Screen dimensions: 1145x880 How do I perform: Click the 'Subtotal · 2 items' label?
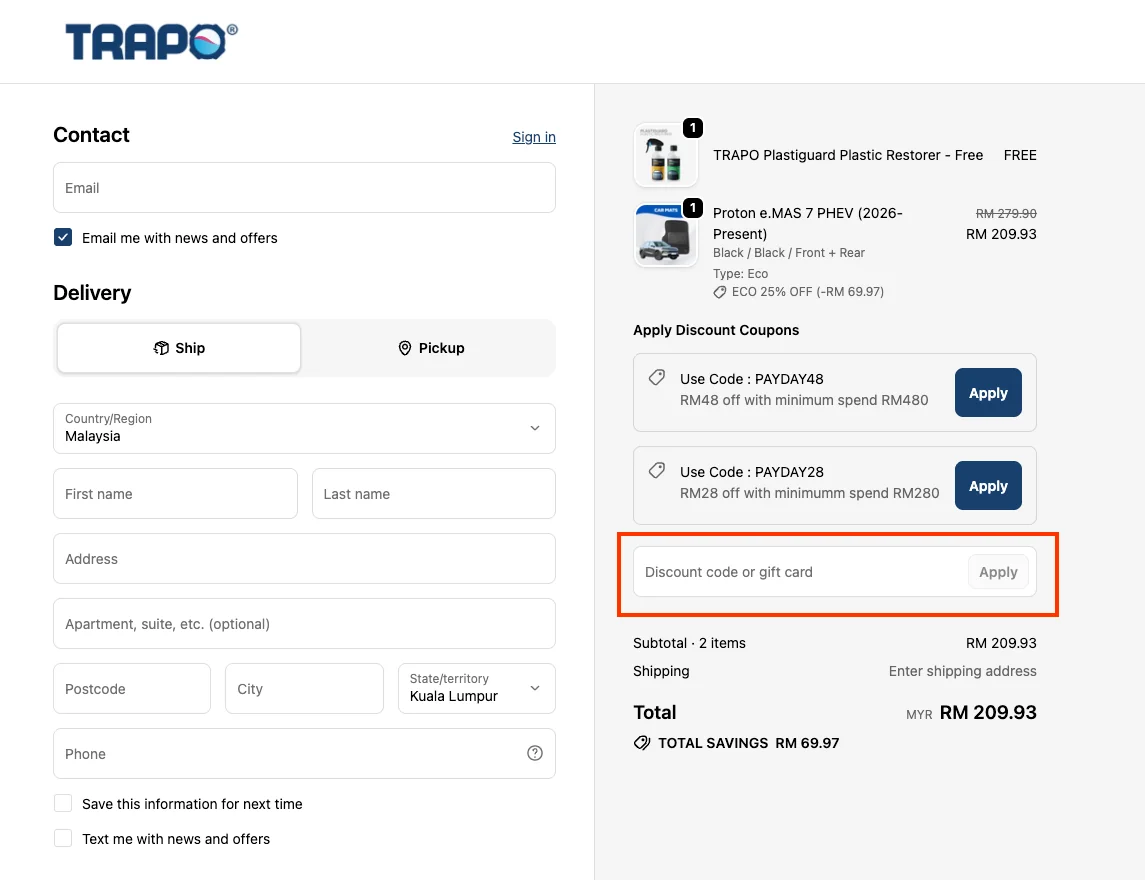689,643
